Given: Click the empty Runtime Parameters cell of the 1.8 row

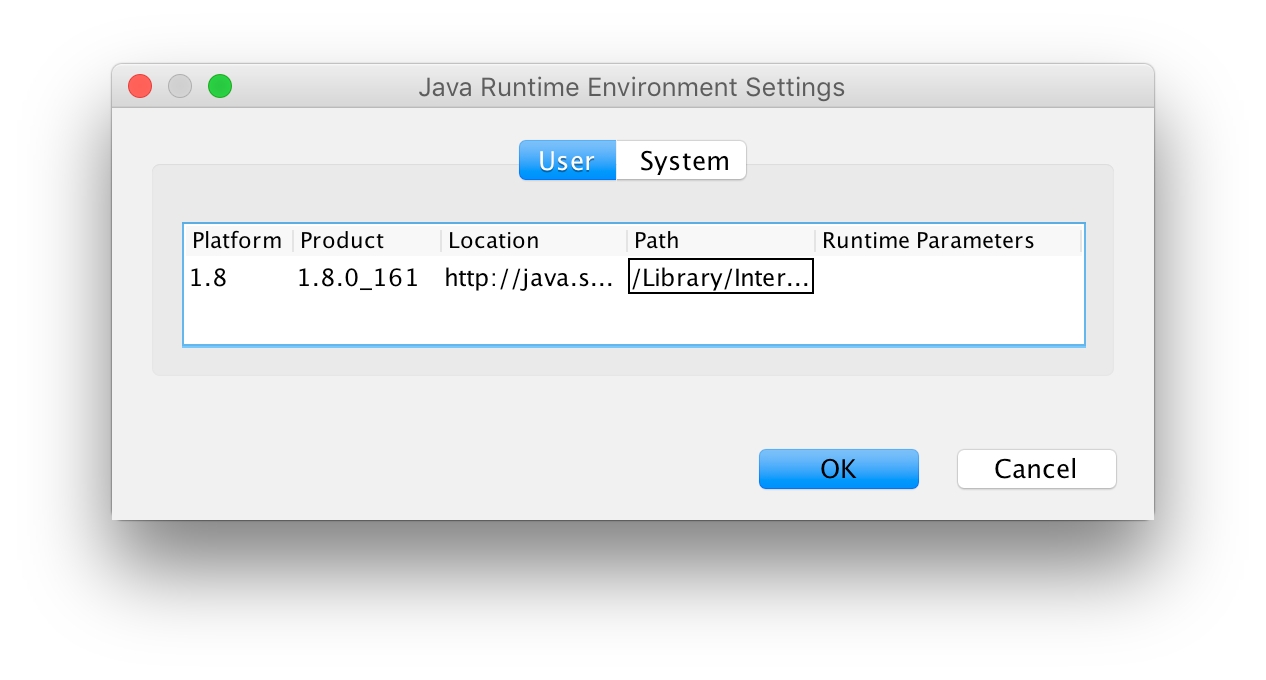Looking at the screenshot, I should click(x=948, y=277).
